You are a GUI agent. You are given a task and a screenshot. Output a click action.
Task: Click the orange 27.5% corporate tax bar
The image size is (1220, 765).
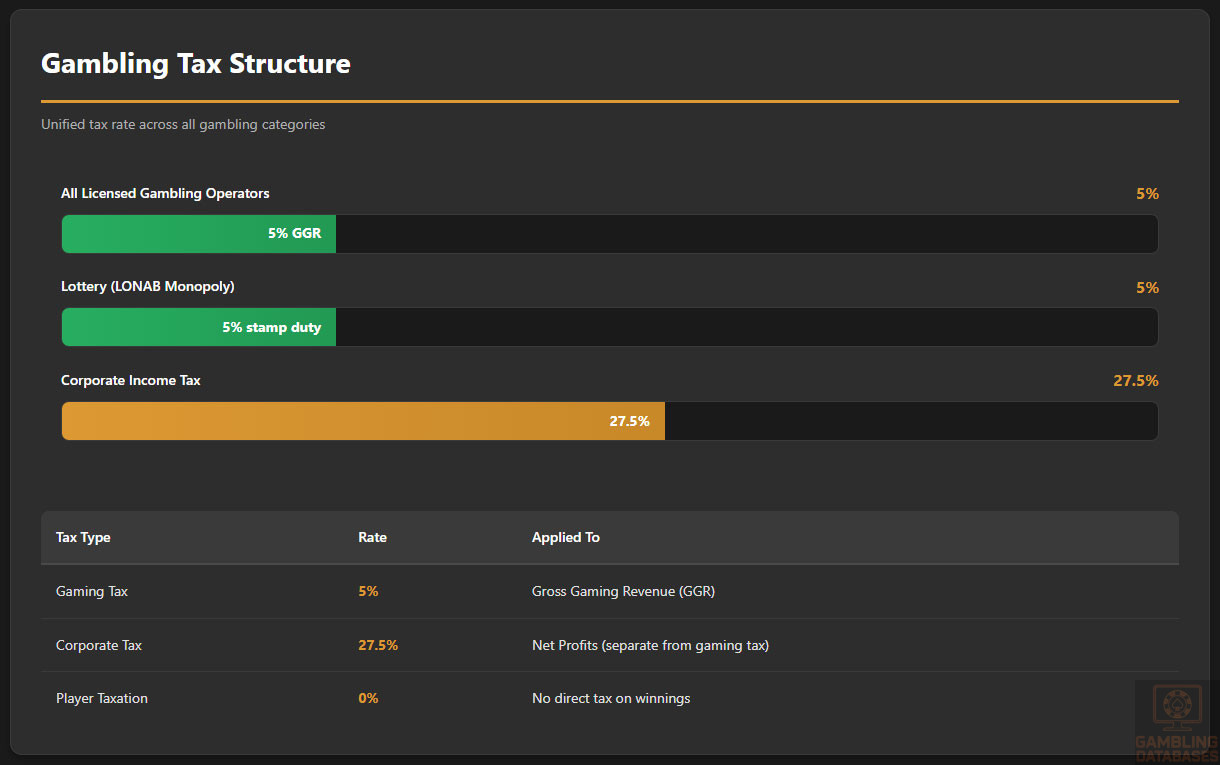pyautogui.click(x=362, y=421)
